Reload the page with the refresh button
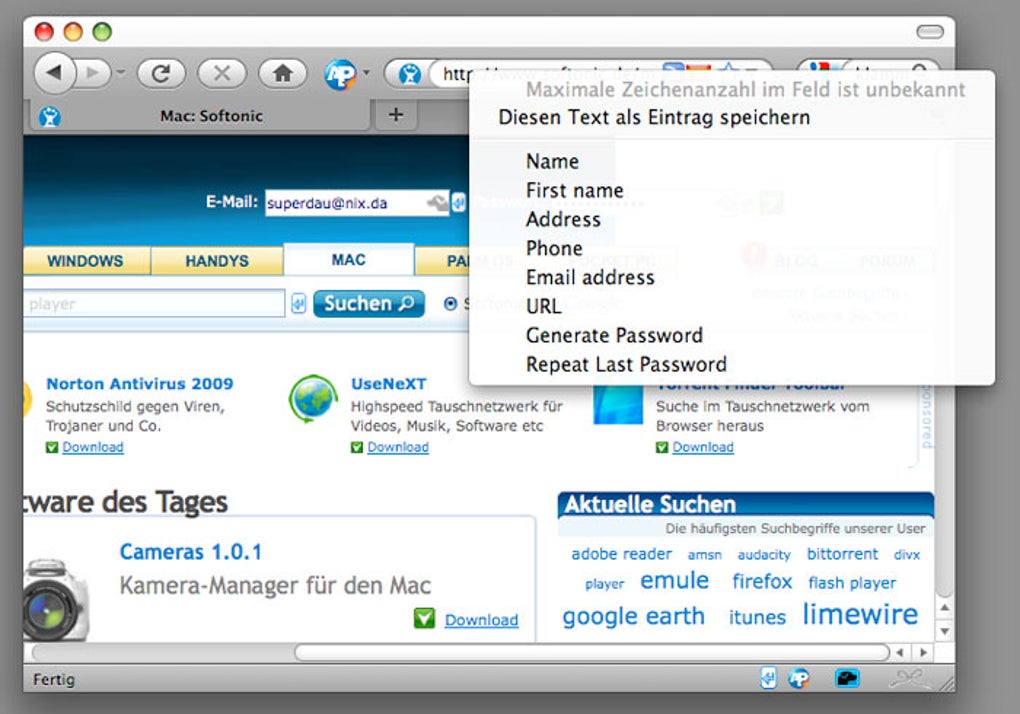 coord(161,73)
